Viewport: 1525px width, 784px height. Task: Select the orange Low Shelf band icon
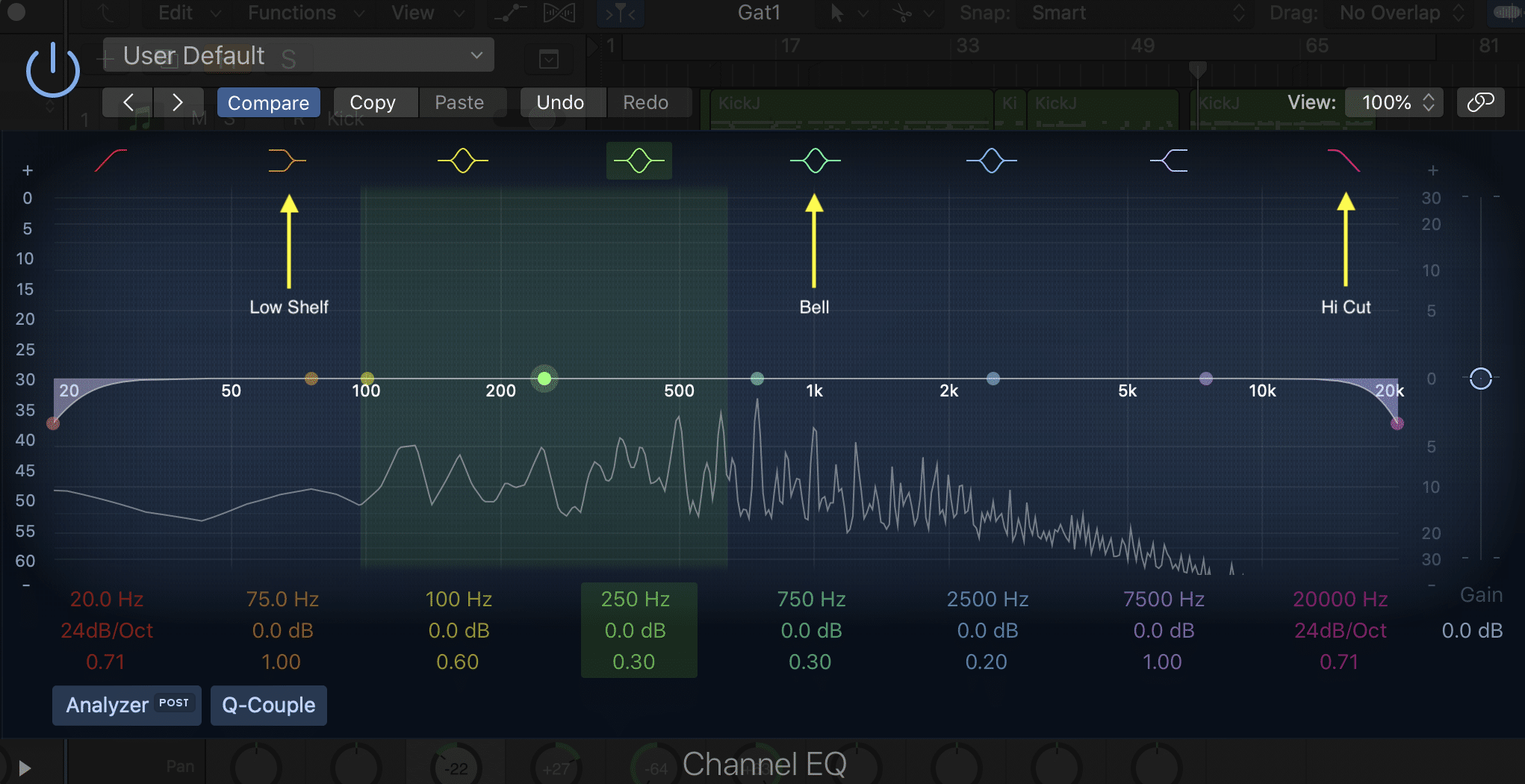pyautogui.click(x=286, y=160)
